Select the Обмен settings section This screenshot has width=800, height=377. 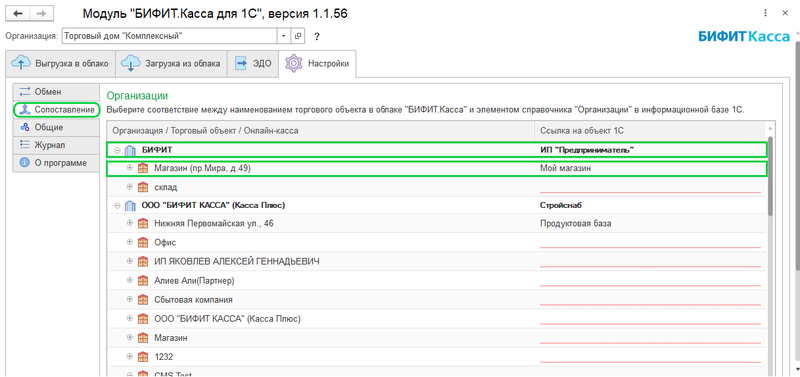click(56, 92)
